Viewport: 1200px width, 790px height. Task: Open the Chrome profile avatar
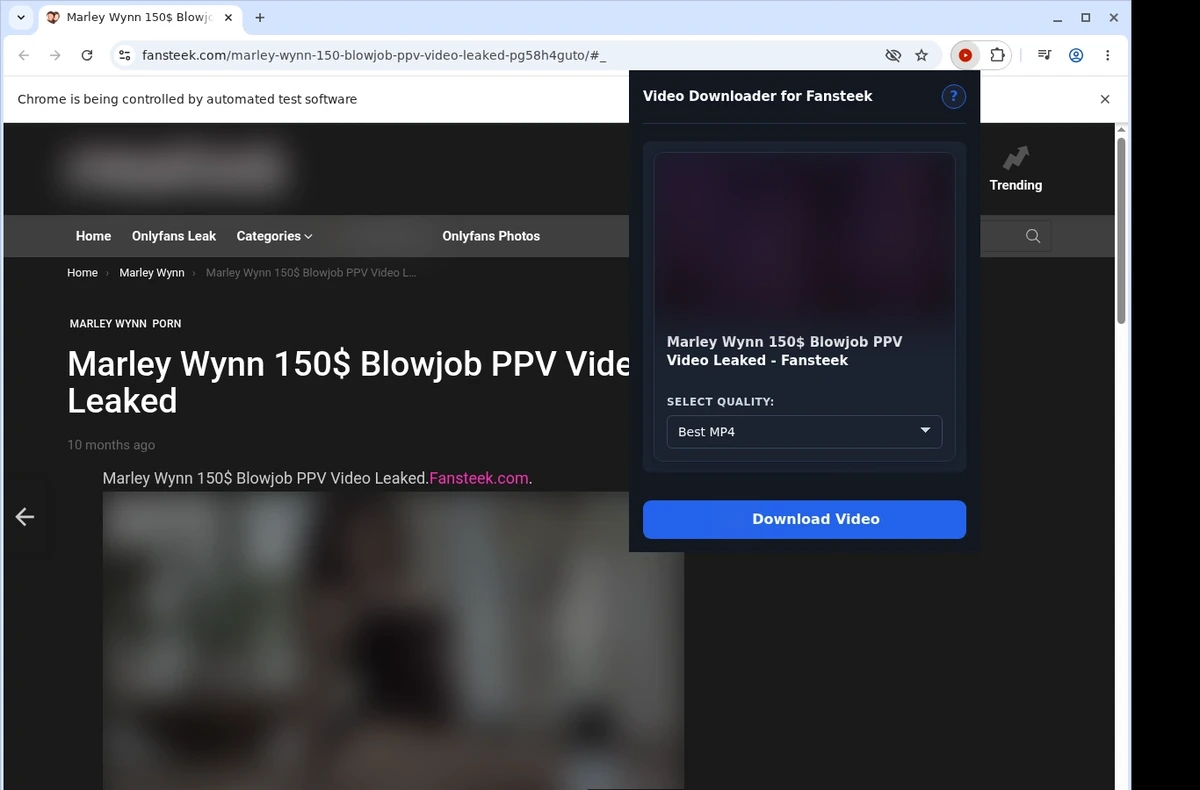pyautogui.click(x=1076, y=56)
